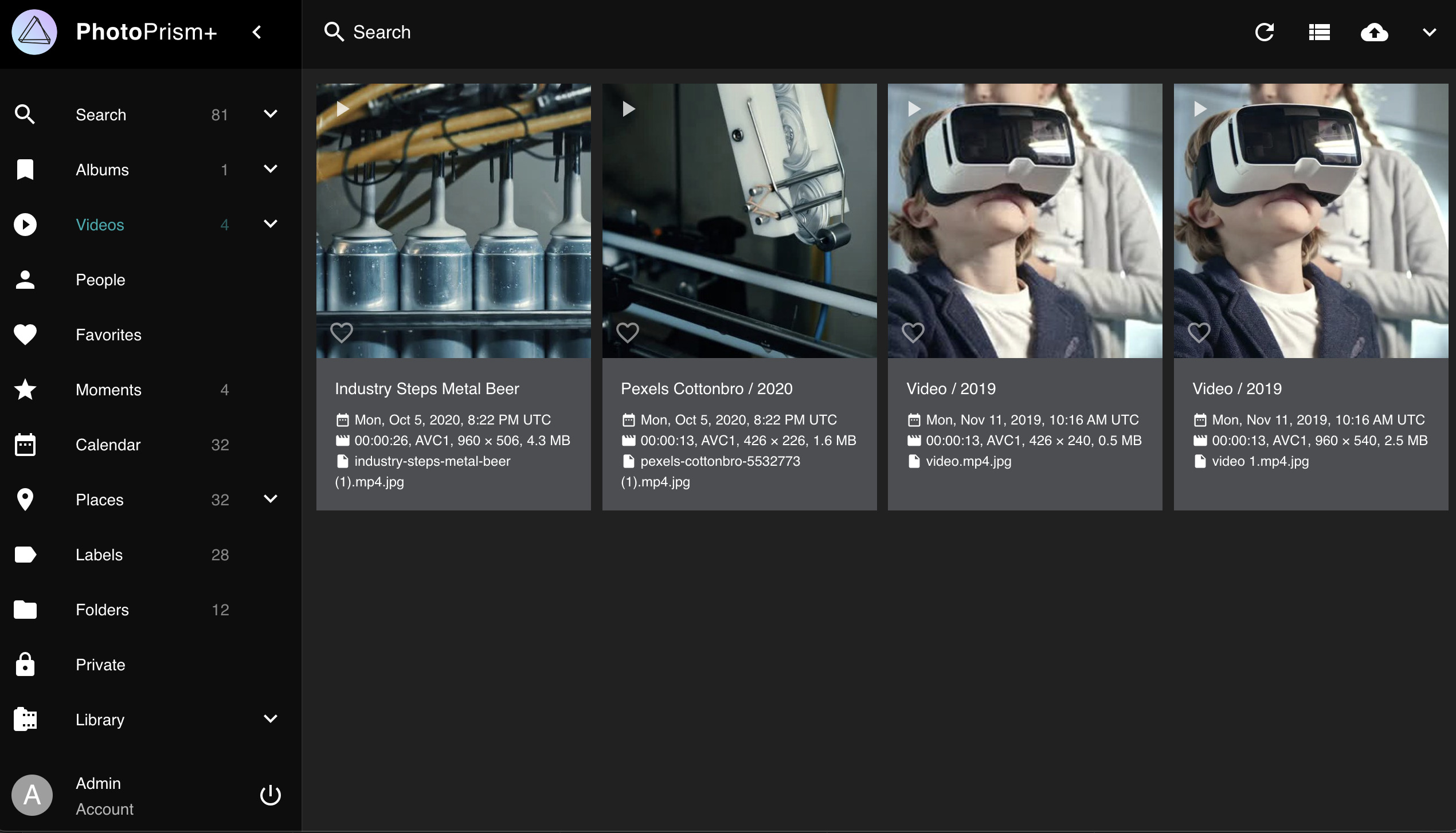
Task: Favorite the Industry Steps Metal Beer video
Action: pos(342,332)
